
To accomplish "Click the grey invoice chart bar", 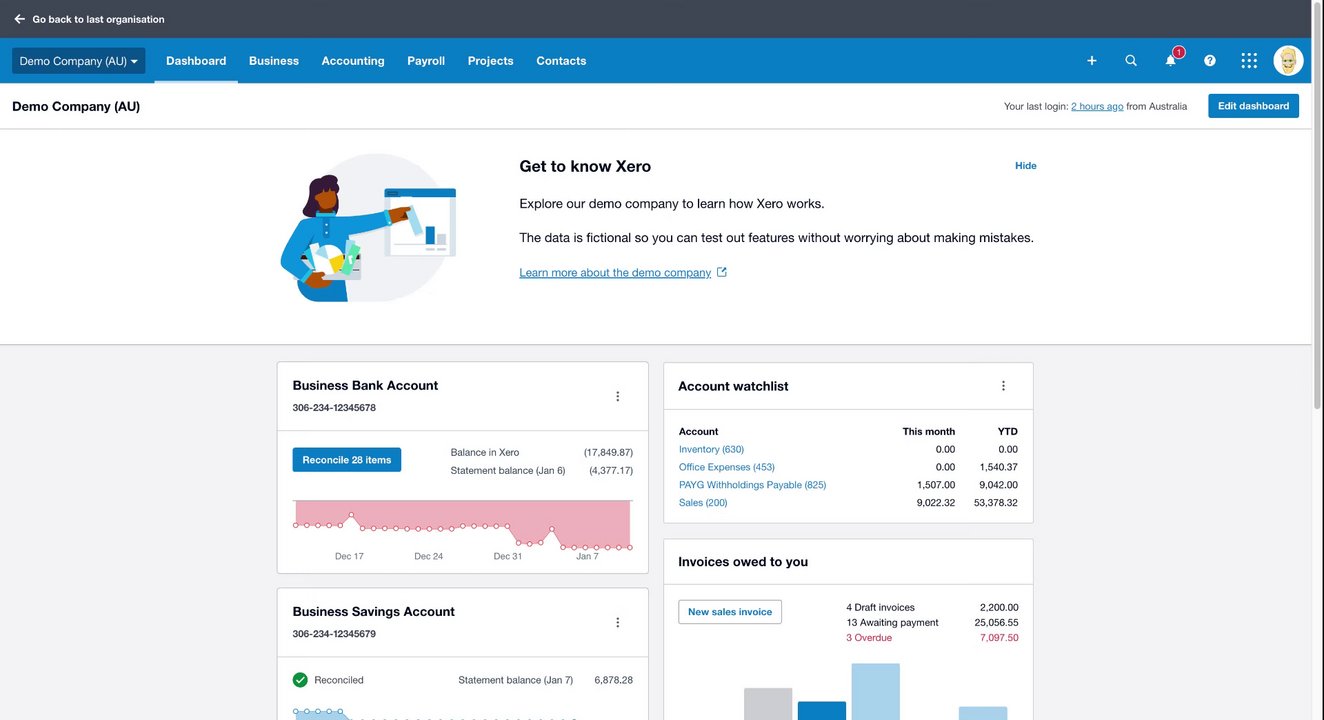I will click(768, 704).
